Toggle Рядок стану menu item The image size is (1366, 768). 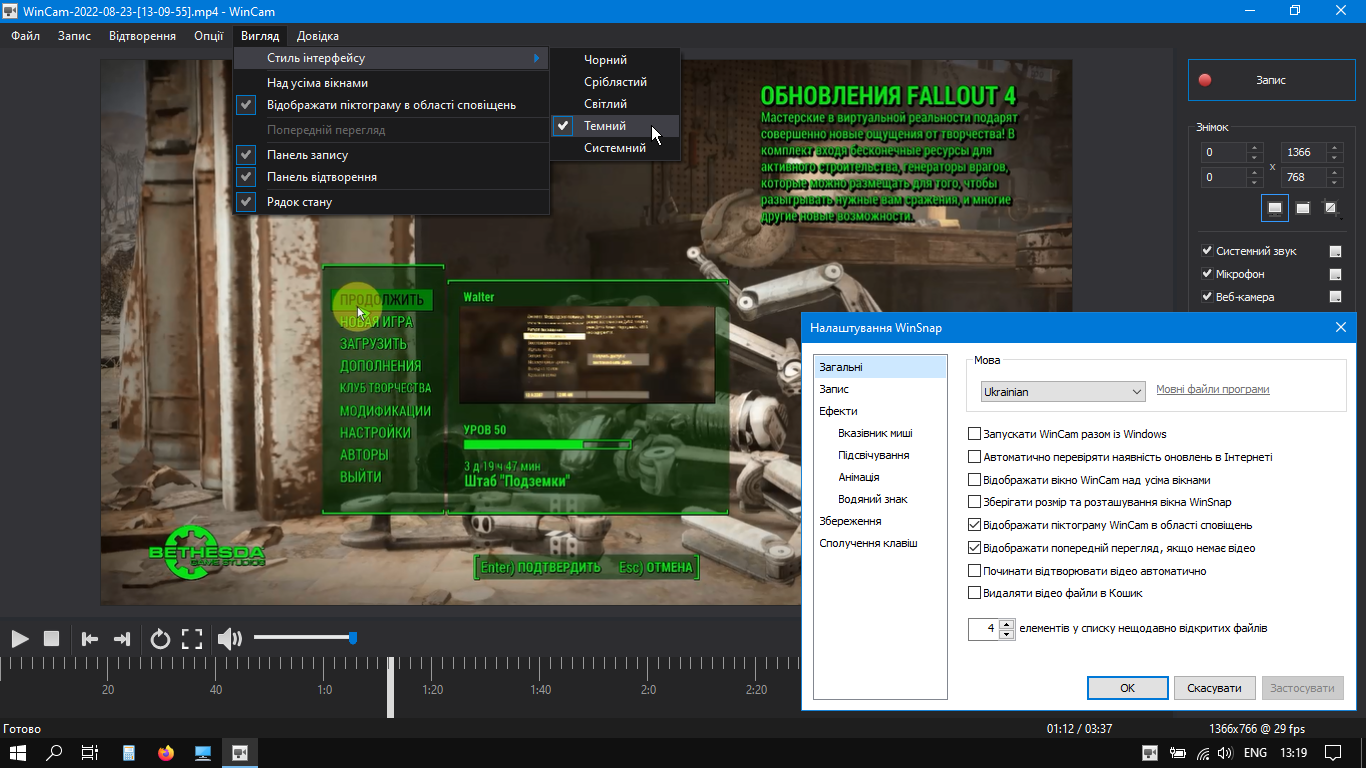391,202
